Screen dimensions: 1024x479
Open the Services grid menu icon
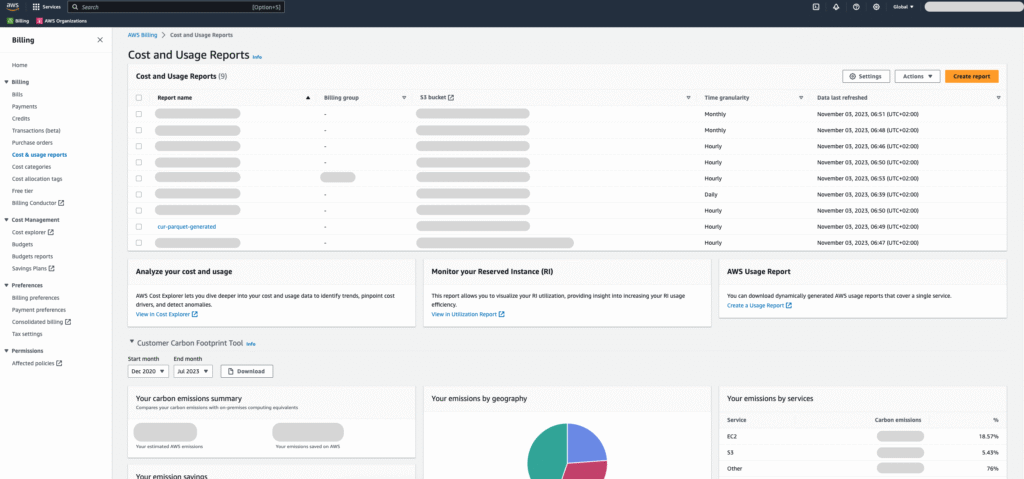pyautogui.click(x=36, y=7)
